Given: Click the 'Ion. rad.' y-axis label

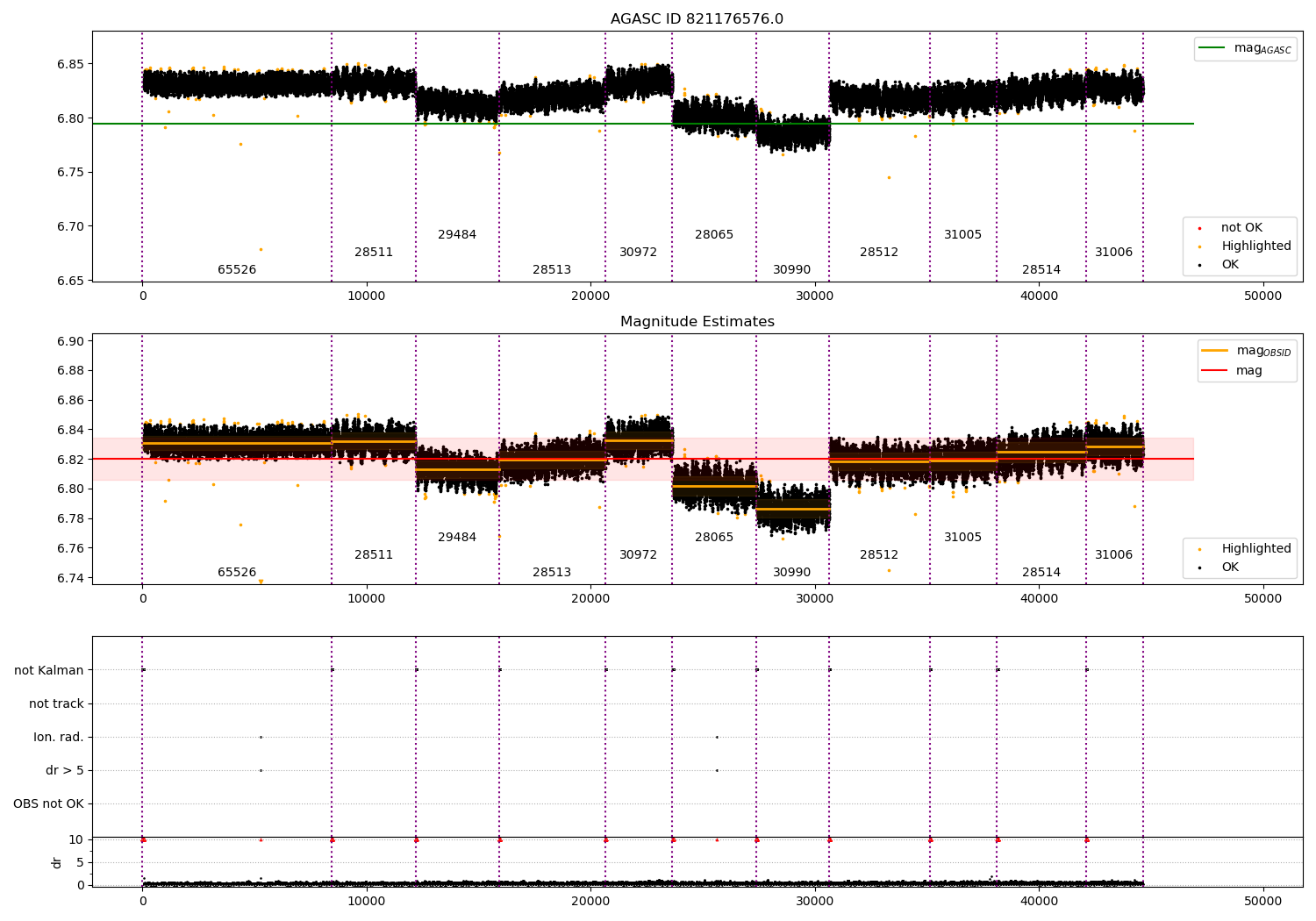Looking at the screenshot, I should pos(59,738).
